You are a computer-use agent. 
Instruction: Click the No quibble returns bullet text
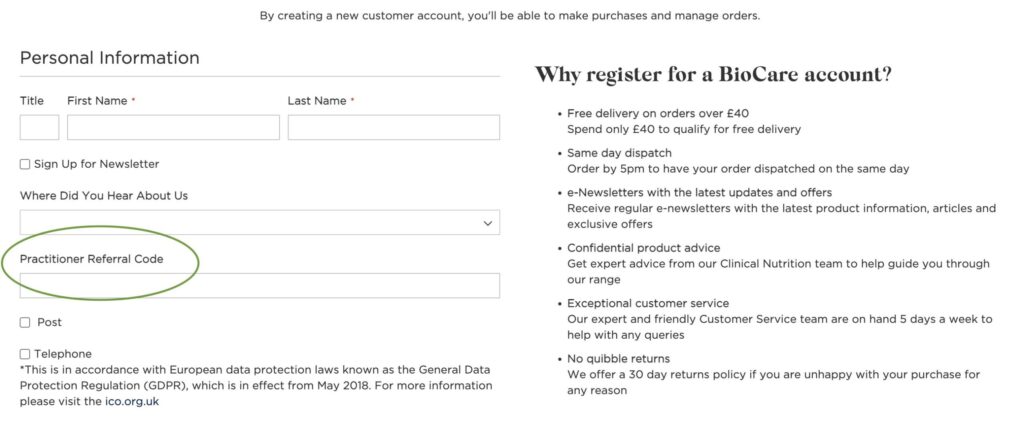618,358
